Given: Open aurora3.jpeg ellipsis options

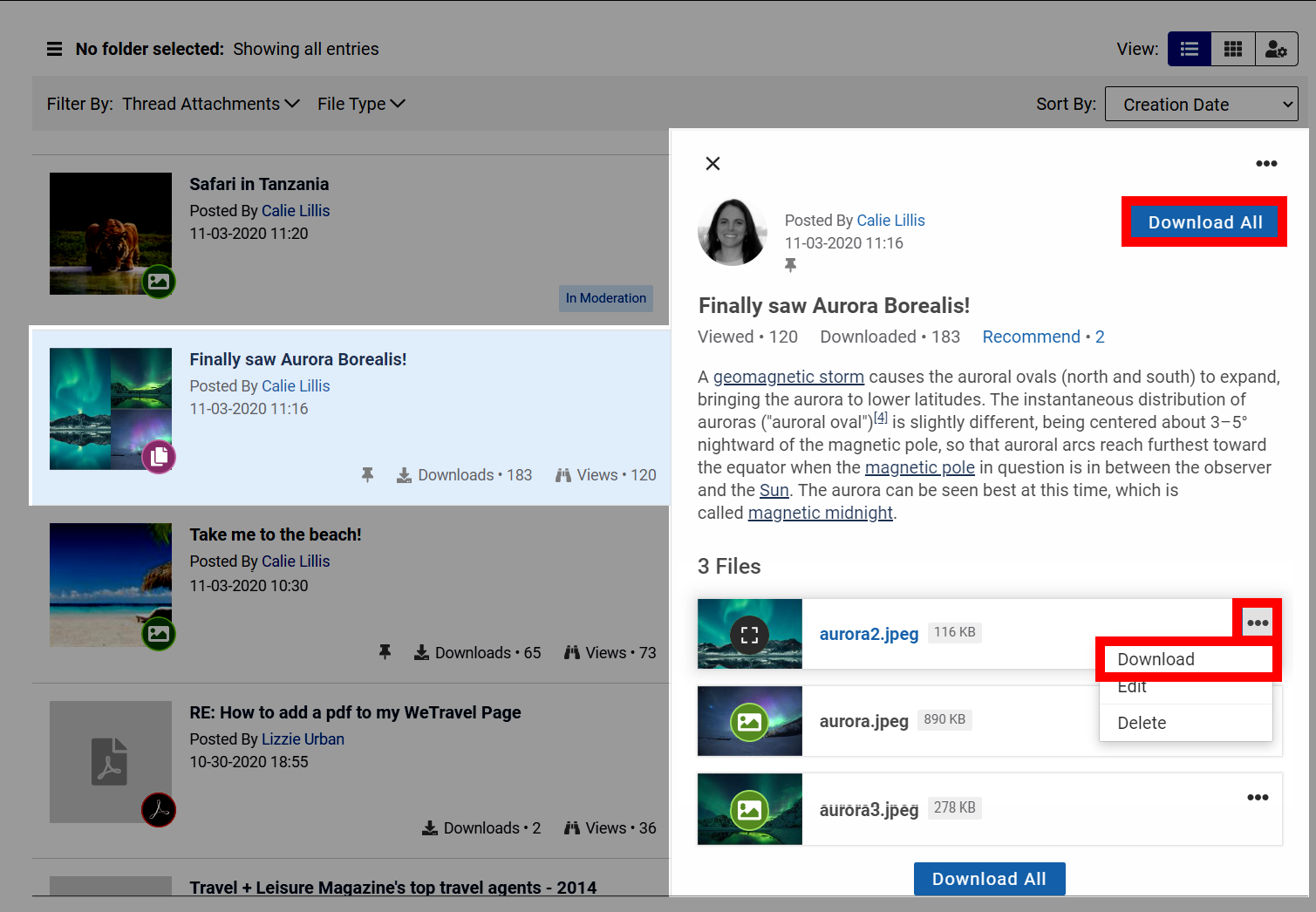Looking at the screenshot, I should 1258,797.
